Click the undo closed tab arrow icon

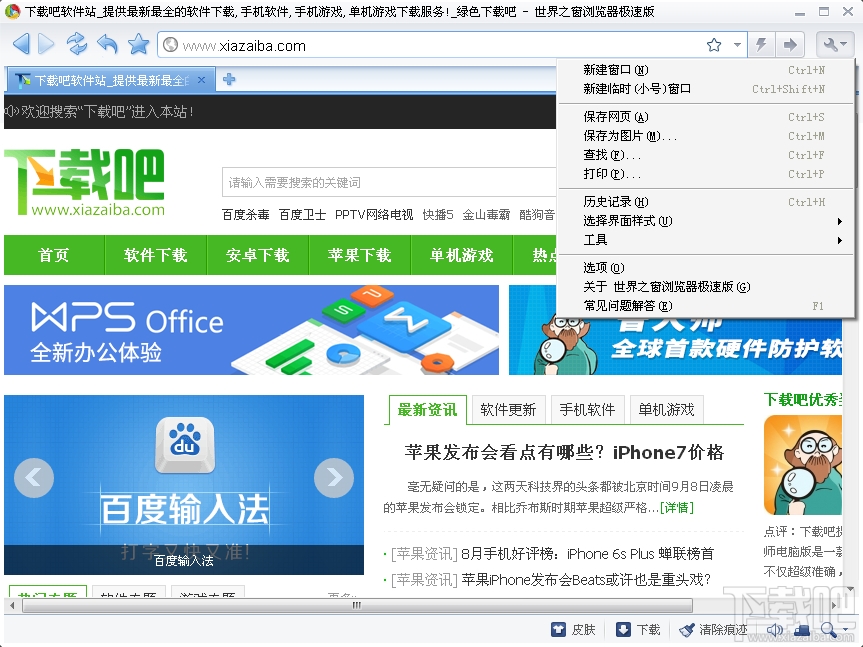[x=107, y=44]
